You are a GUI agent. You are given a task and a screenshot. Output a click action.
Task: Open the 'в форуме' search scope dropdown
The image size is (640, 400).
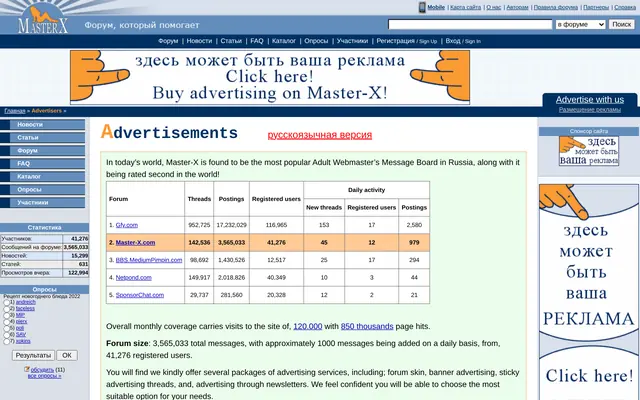coord(580,24)
